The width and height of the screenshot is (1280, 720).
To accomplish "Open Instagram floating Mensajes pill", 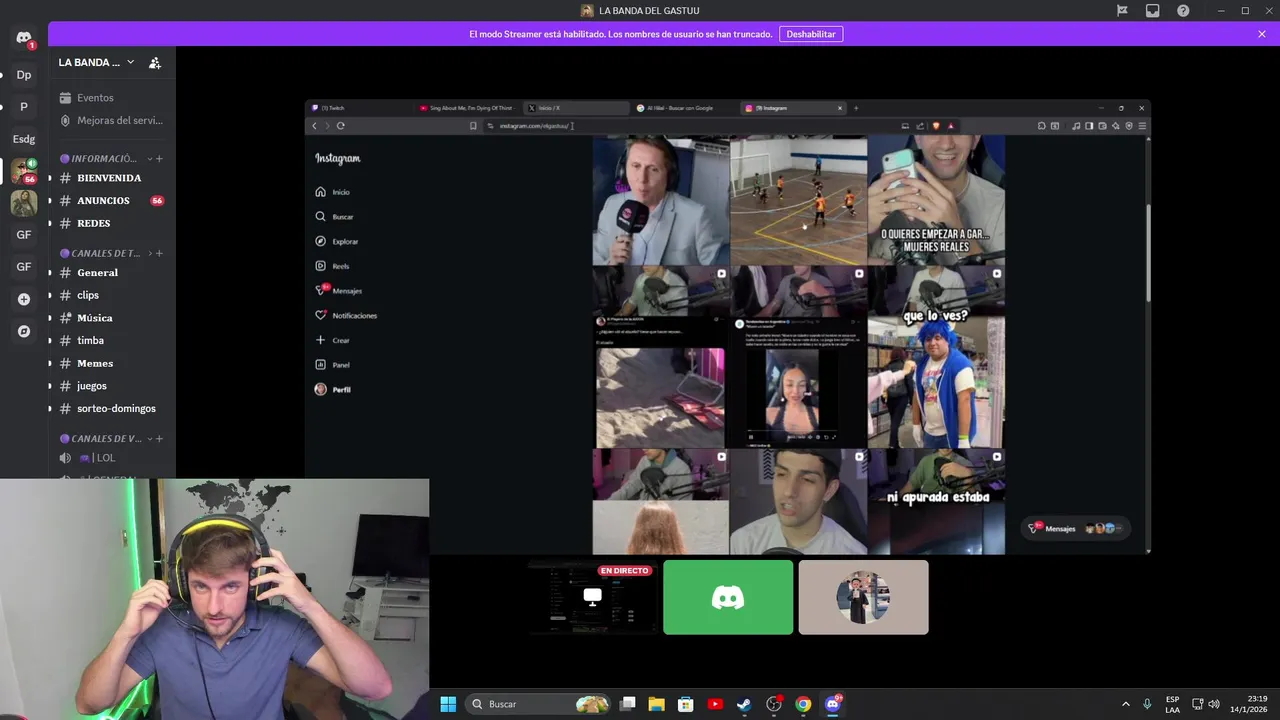I will pyautogui.click(x=1077, y=528).
